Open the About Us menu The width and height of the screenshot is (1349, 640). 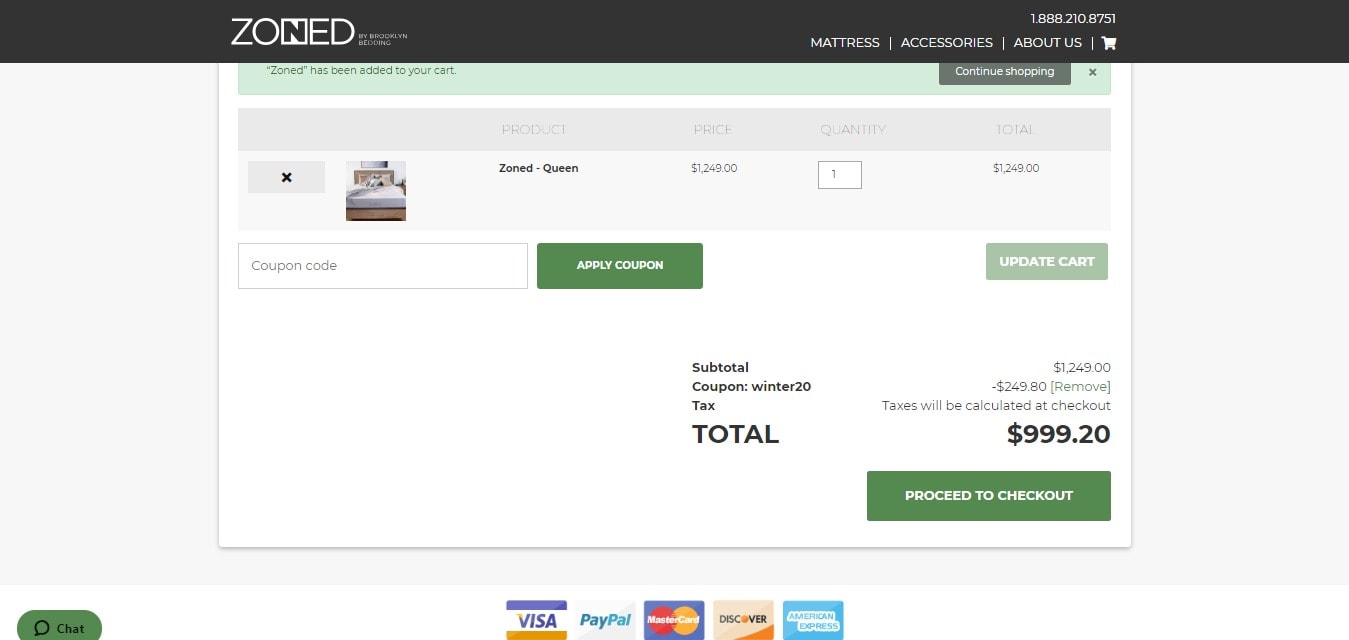click(x=1047, y=43)
